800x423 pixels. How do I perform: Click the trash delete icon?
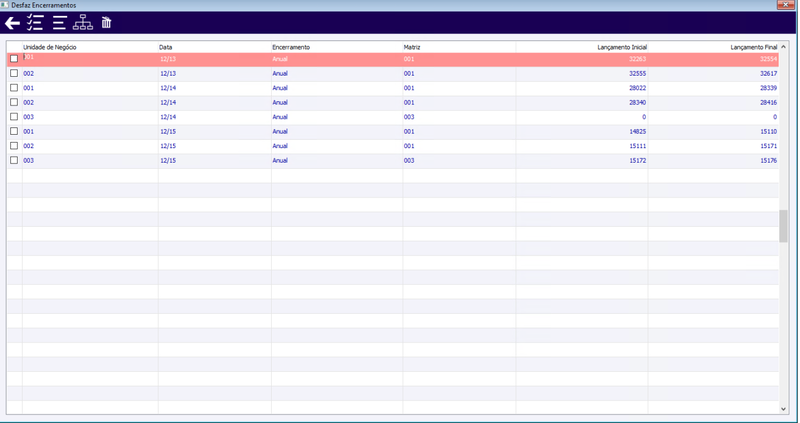106,22
